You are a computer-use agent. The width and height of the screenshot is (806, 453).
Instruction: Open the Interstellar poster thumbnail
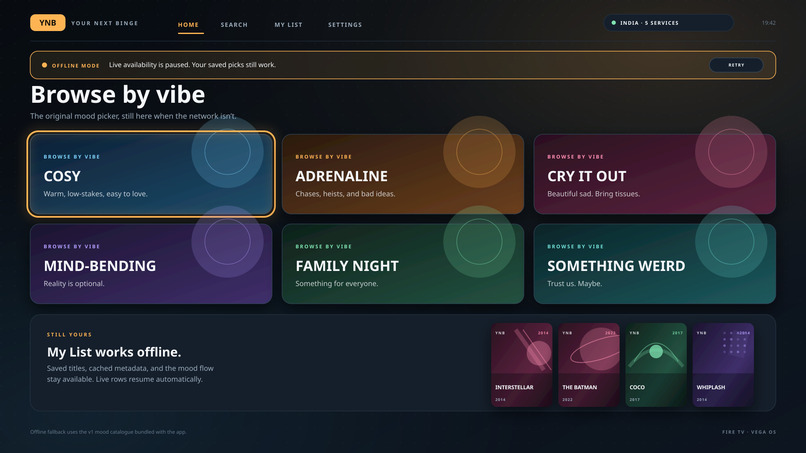click(x=522, y=365)
